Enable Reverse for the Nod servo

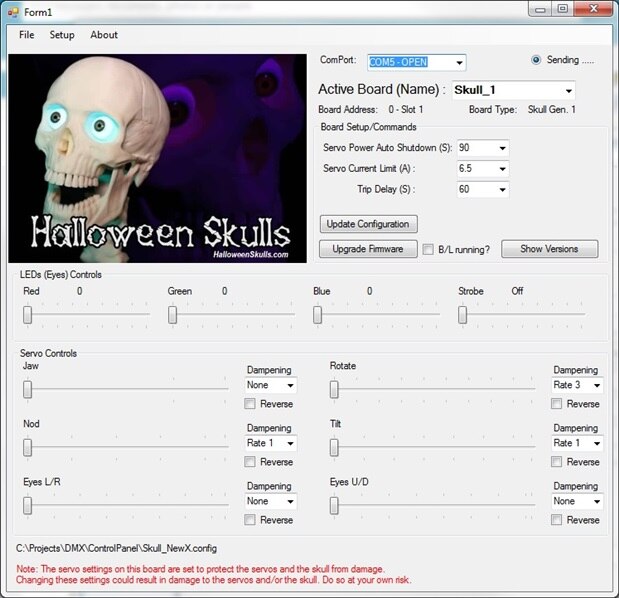point(249,462)
